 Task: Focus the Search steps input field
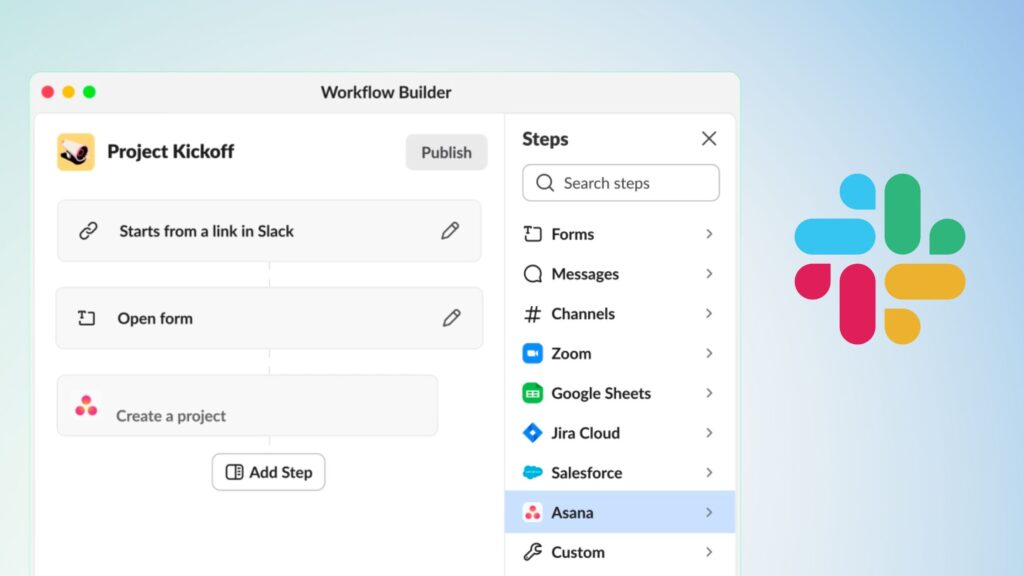click(620, 183)
